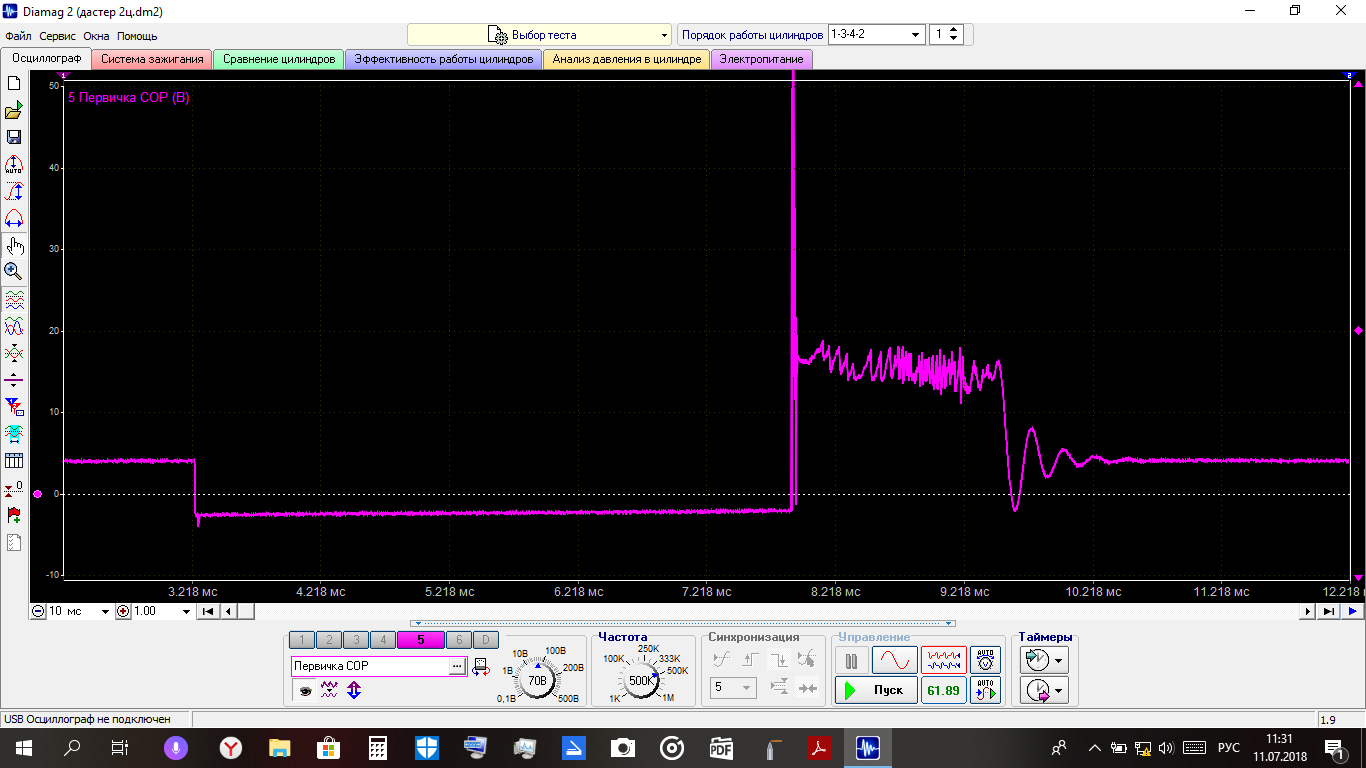The height and width of the screenshot is (768, 1366).
Task: Open the channel name browse button
Action: click(x=457, y=666)
